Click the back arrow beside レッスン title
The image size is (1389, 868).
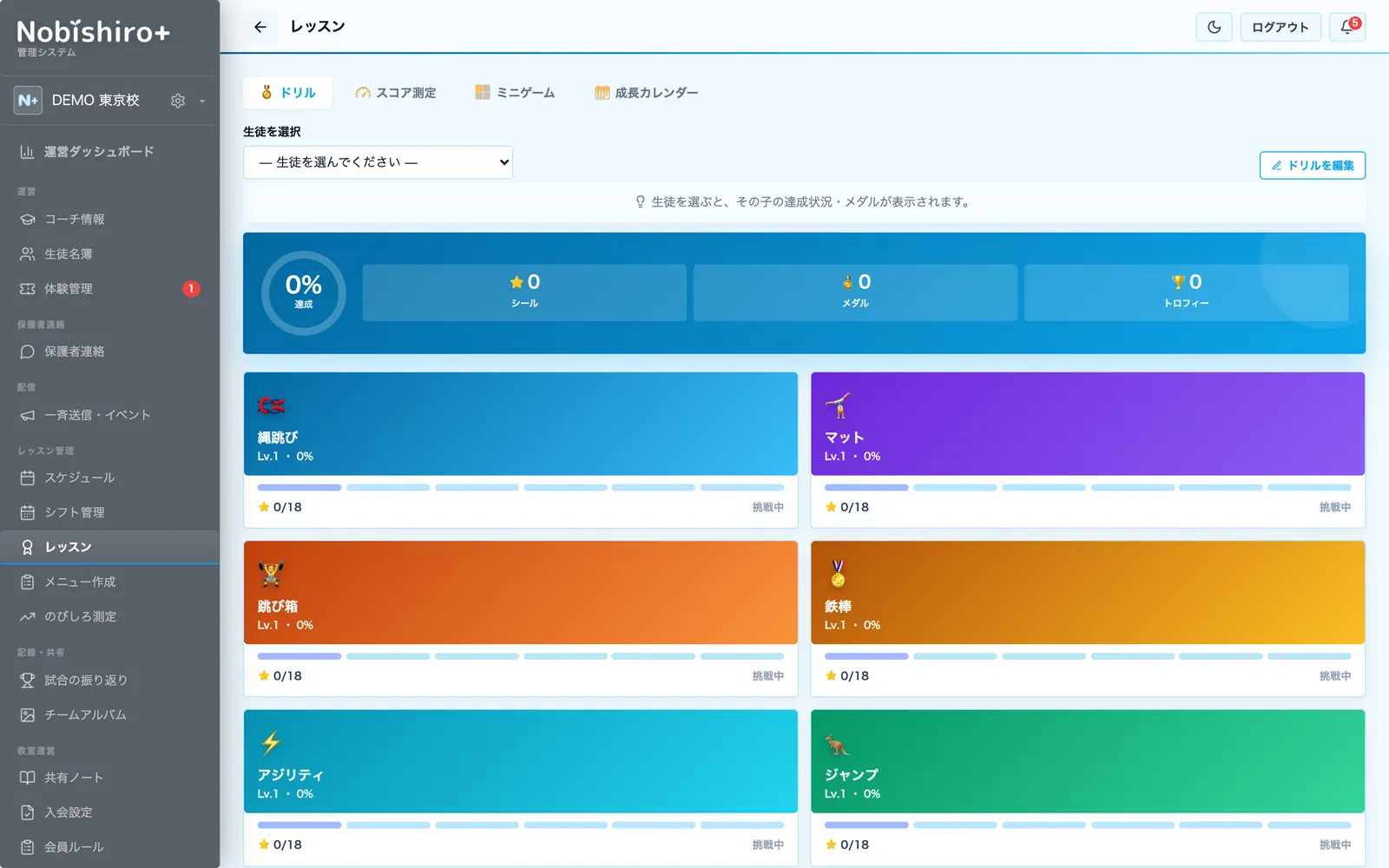[260, 27]
